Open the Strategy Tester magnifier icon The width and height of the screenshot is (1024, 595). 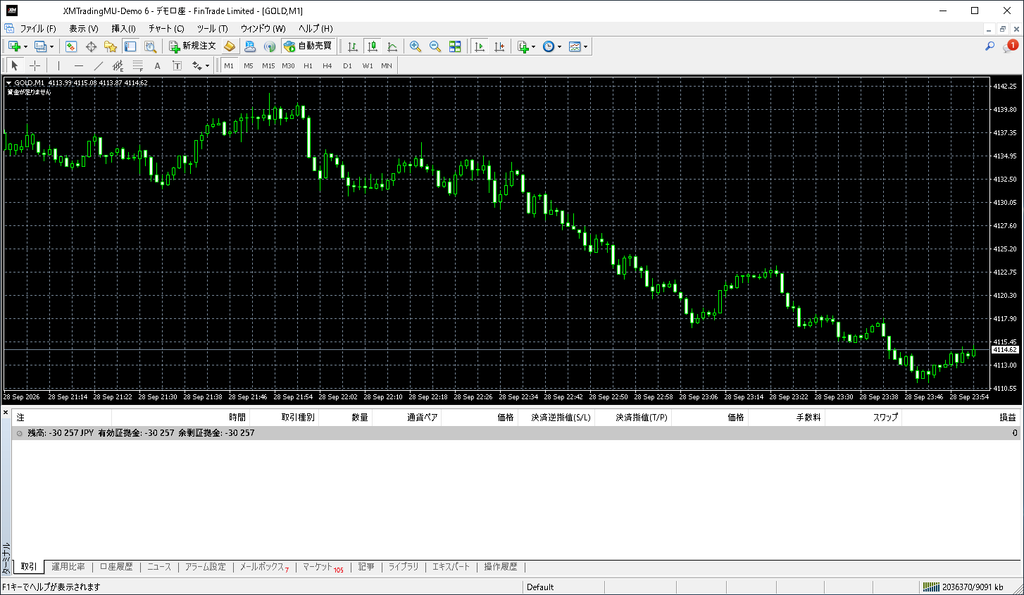click(x=150, y=46)
